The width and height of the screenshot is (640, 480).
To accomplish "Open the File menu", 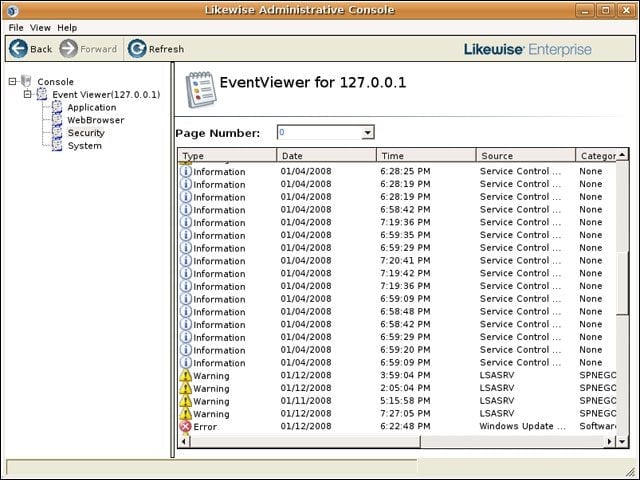I will pyautogui.click(x=16, y=28).
